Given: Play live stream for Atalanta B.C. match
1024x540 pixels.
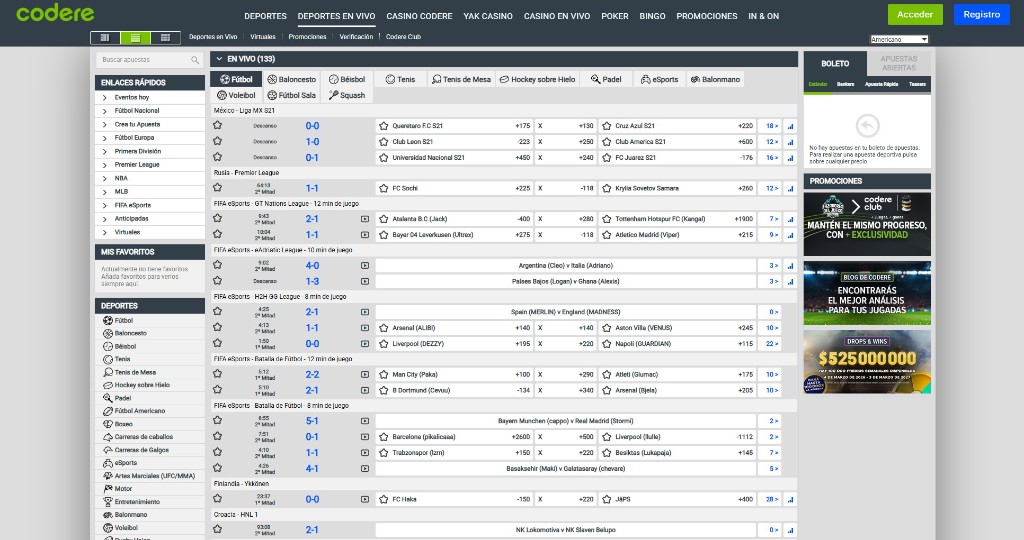Looking at the screenshot, I should click(364, 218).
